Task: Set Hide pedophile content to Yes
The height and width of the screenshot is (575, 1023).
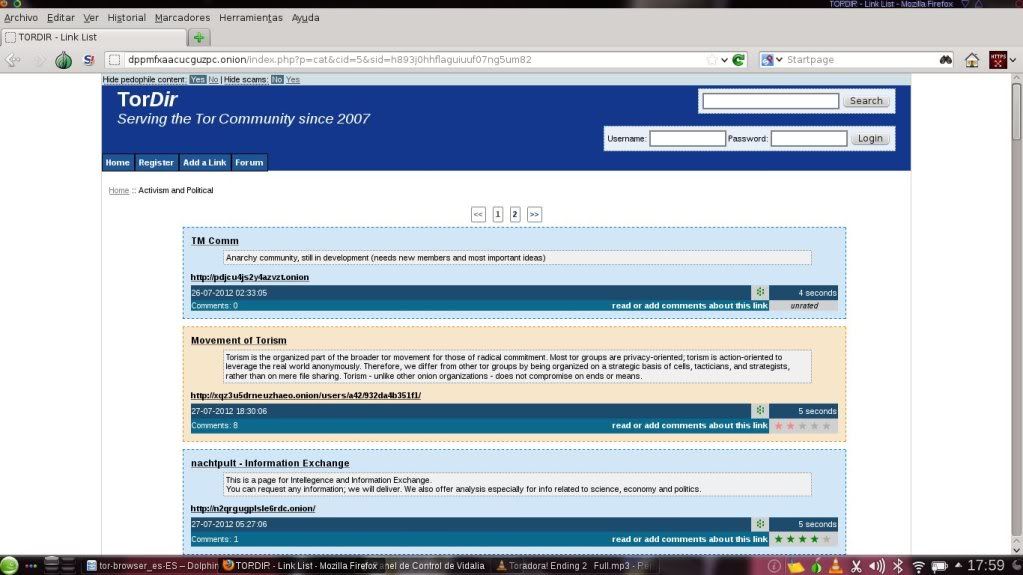Action: (x=198, y=80)
